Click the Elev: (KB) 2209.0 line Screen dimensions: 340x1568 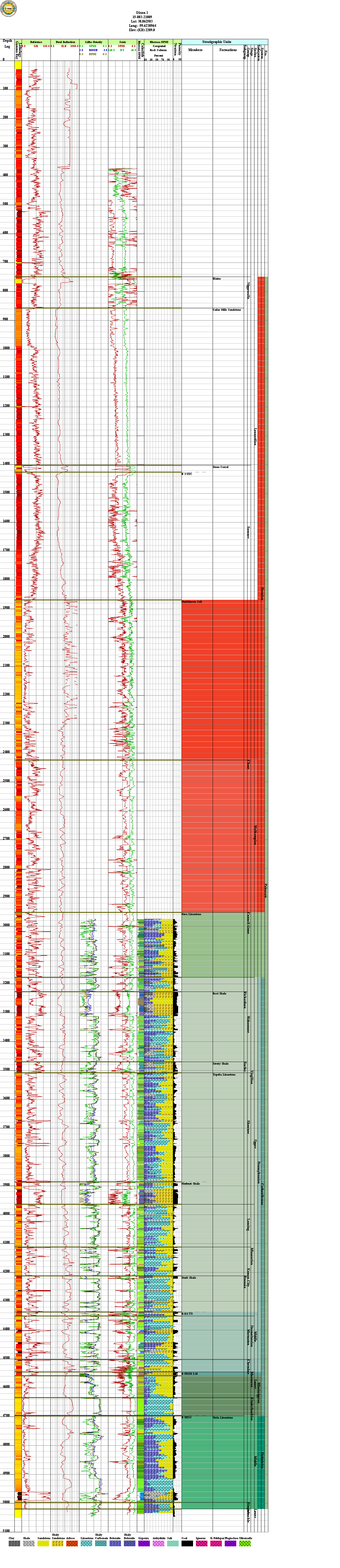coord(143,29)
